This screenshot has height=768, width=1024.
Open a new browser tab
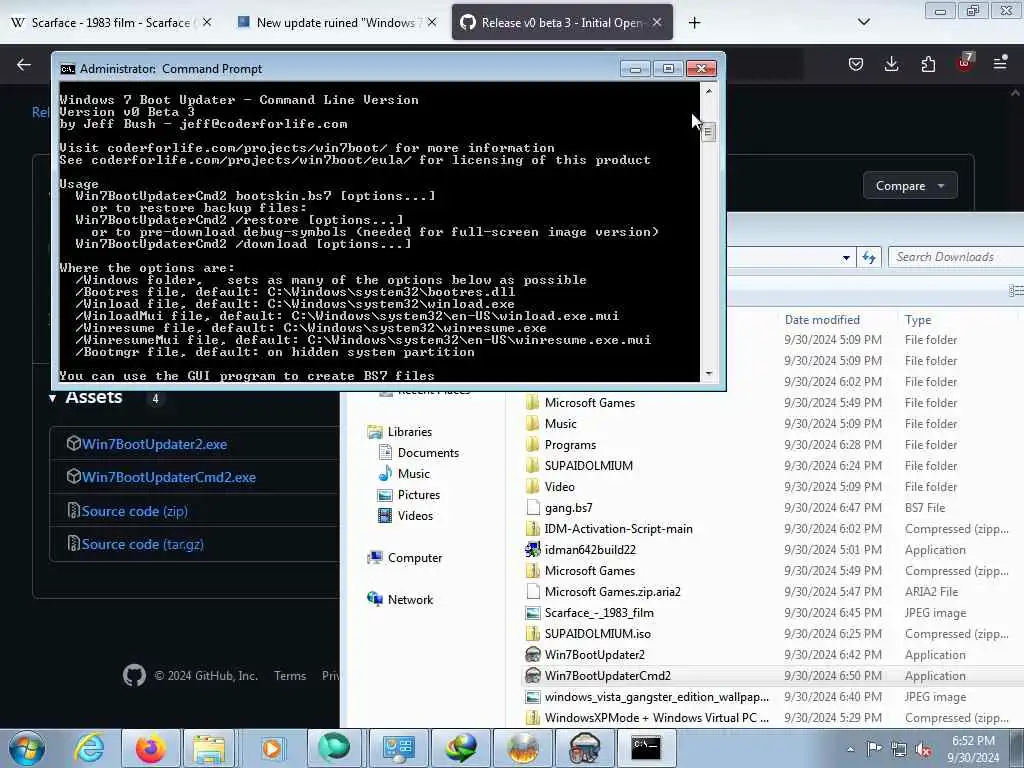694,23
